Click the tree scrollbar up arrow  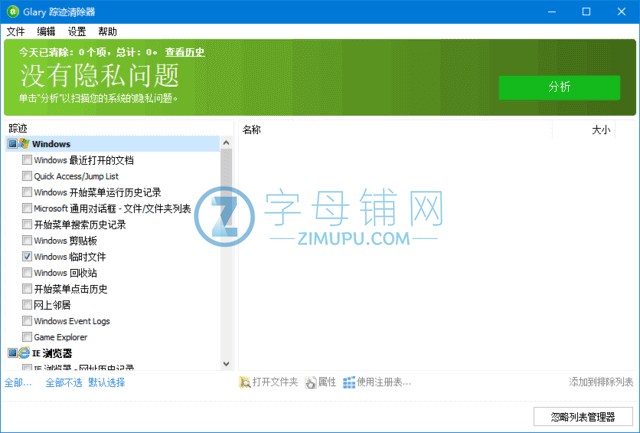[226, 143]
